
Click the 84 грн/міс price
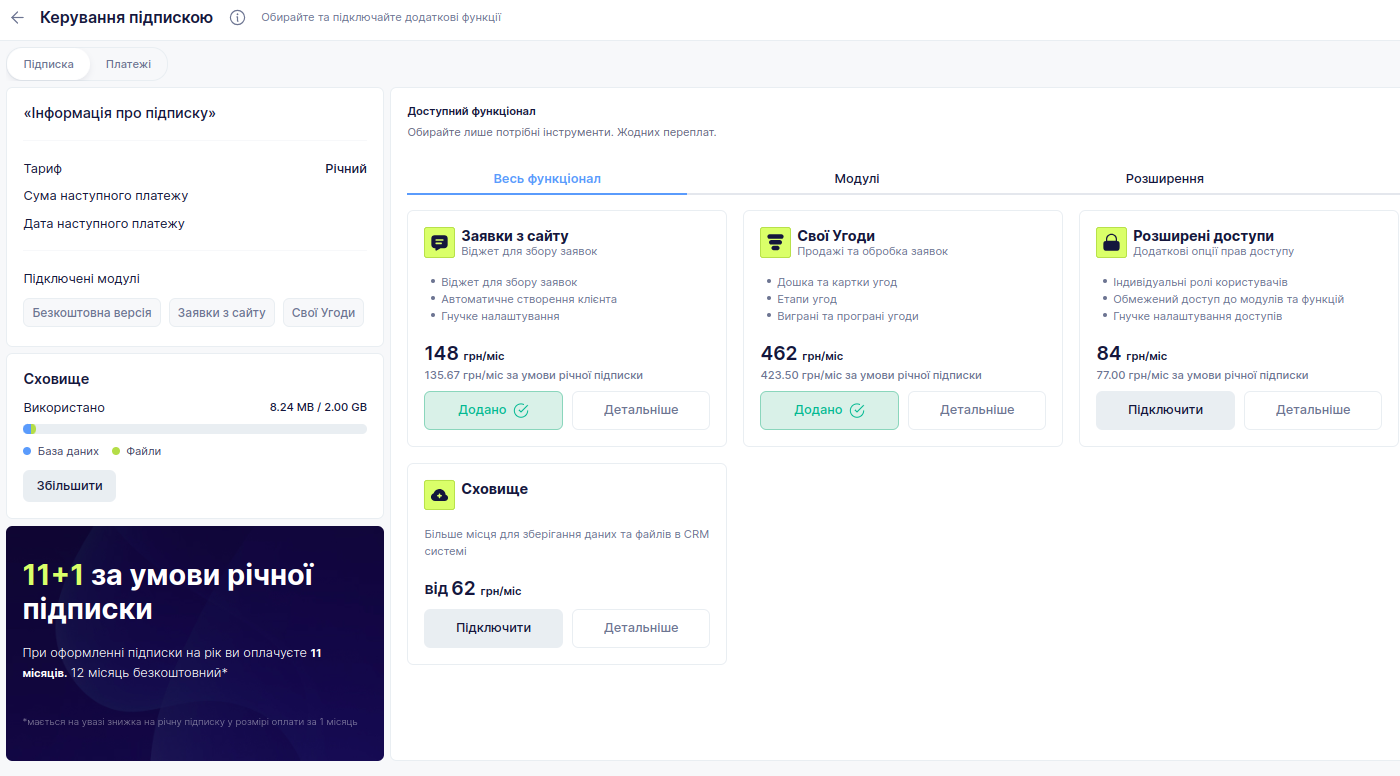1132,354
